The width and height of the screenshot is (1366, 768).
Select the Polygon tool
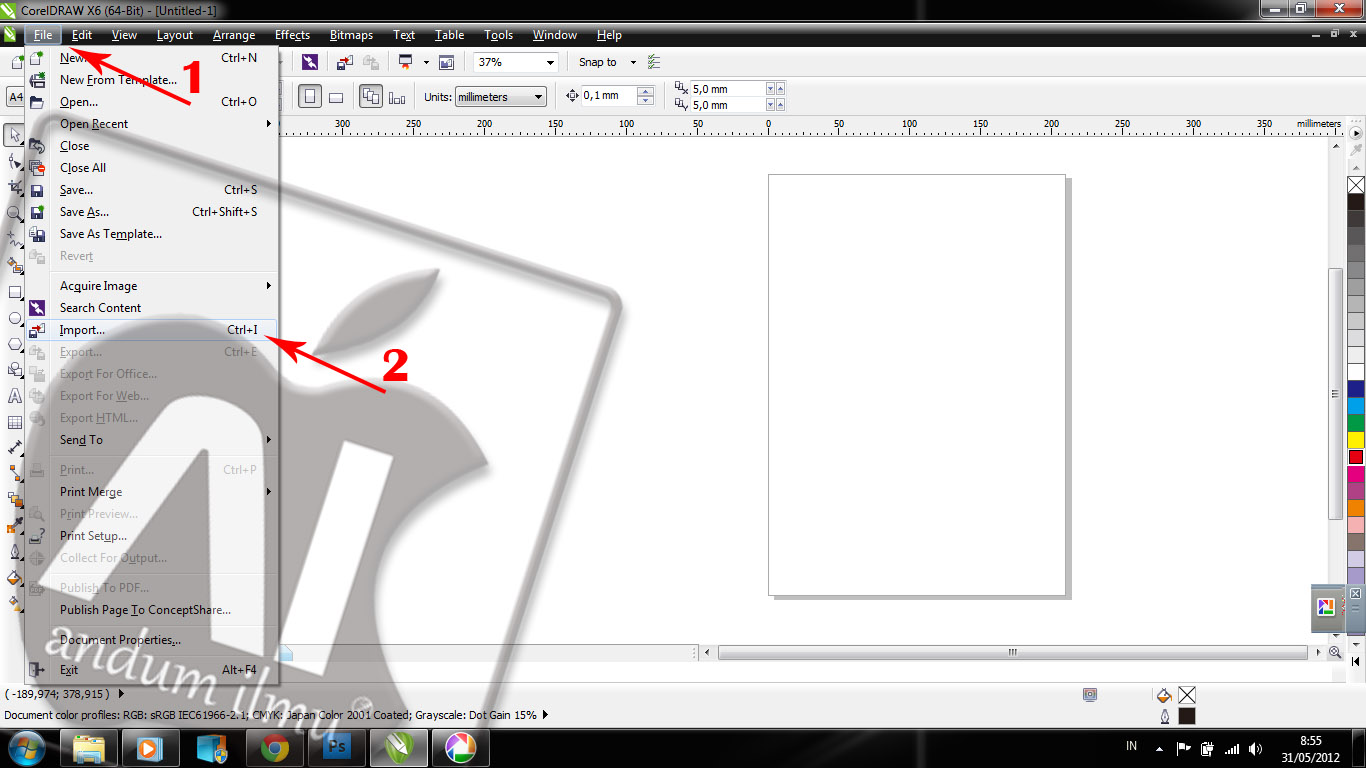14,344
